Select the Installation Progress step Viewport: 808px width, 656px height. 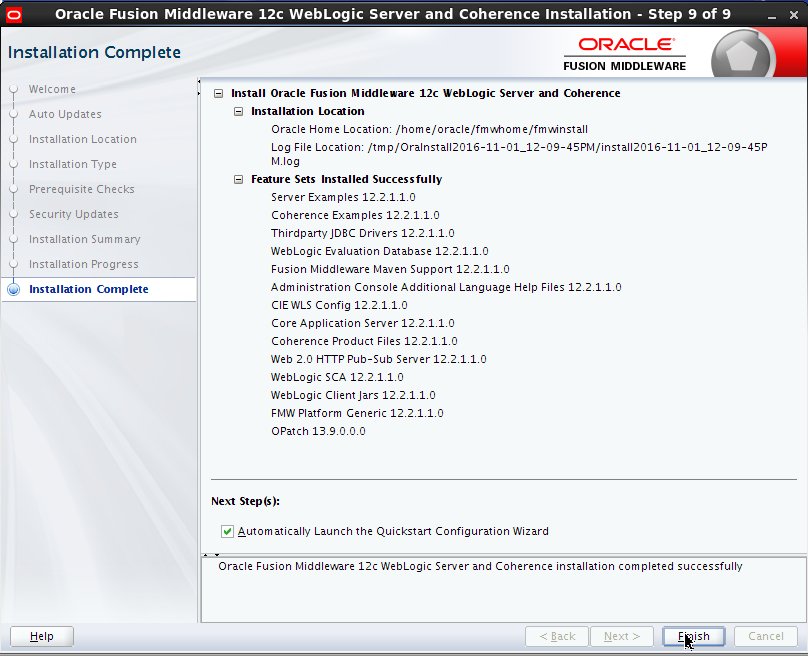coord(83,264)
